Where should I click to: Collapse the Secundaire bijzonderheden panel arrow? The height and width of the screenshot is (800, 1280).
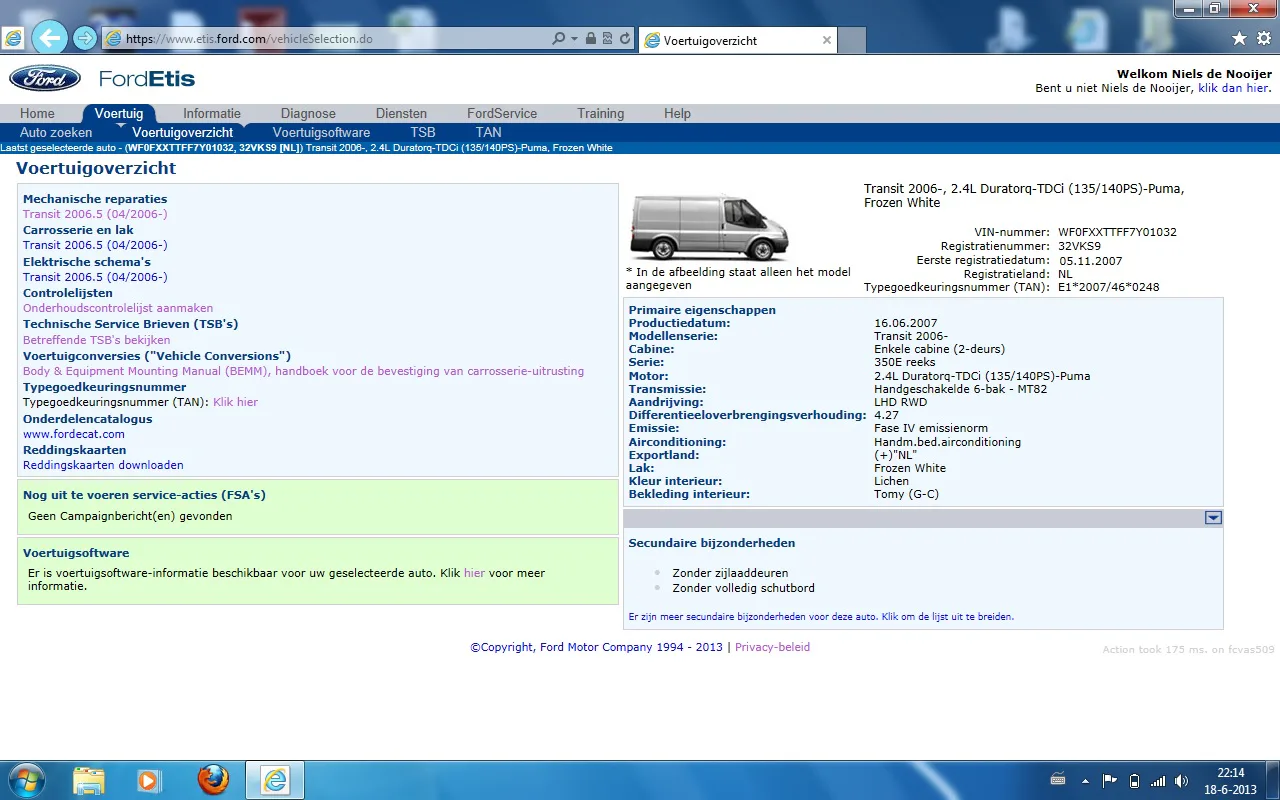click(x=1213, y=518)
